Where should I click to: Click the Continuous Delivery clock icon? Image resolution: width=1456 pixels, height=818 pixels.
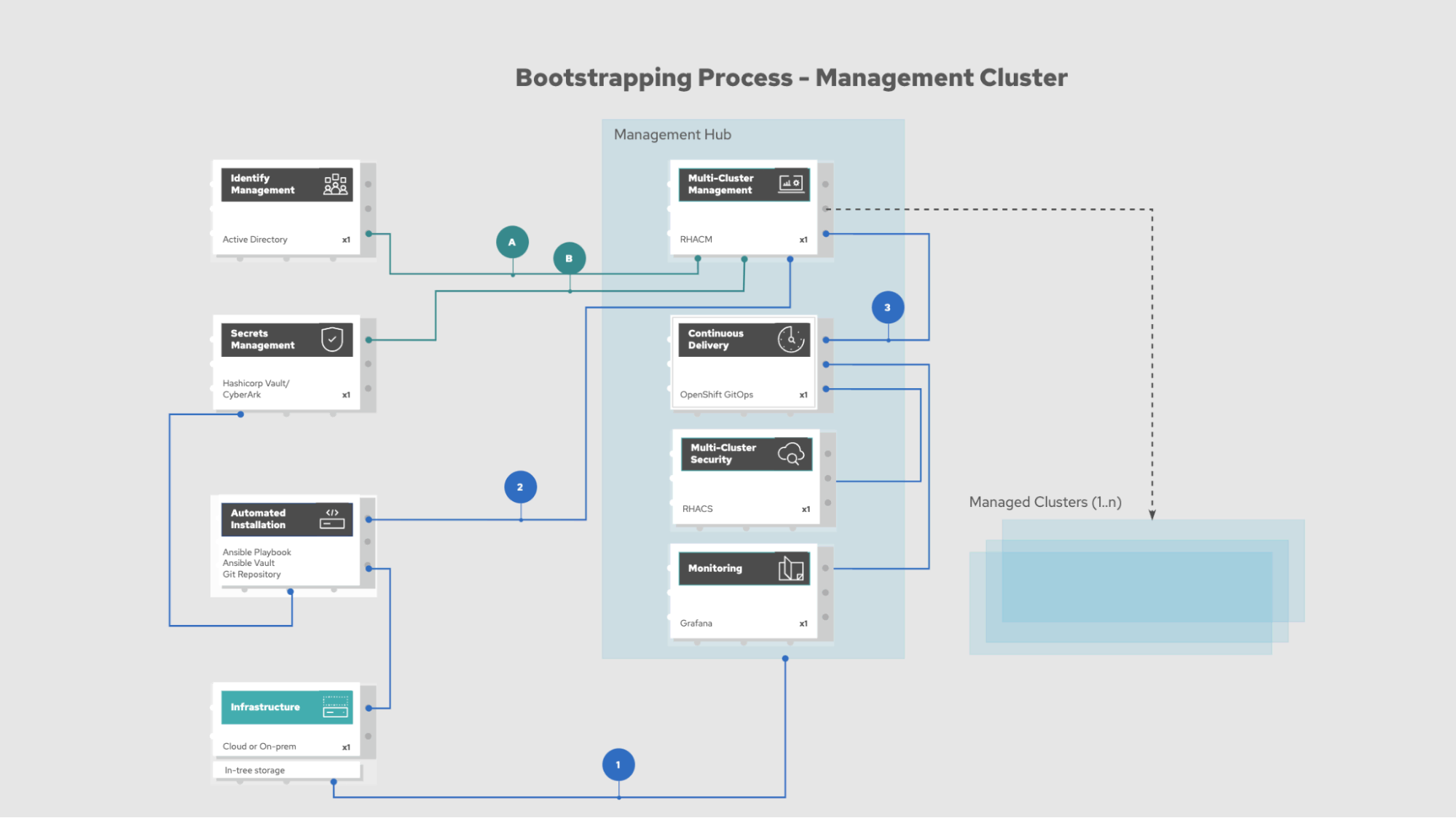click(791, 339)
